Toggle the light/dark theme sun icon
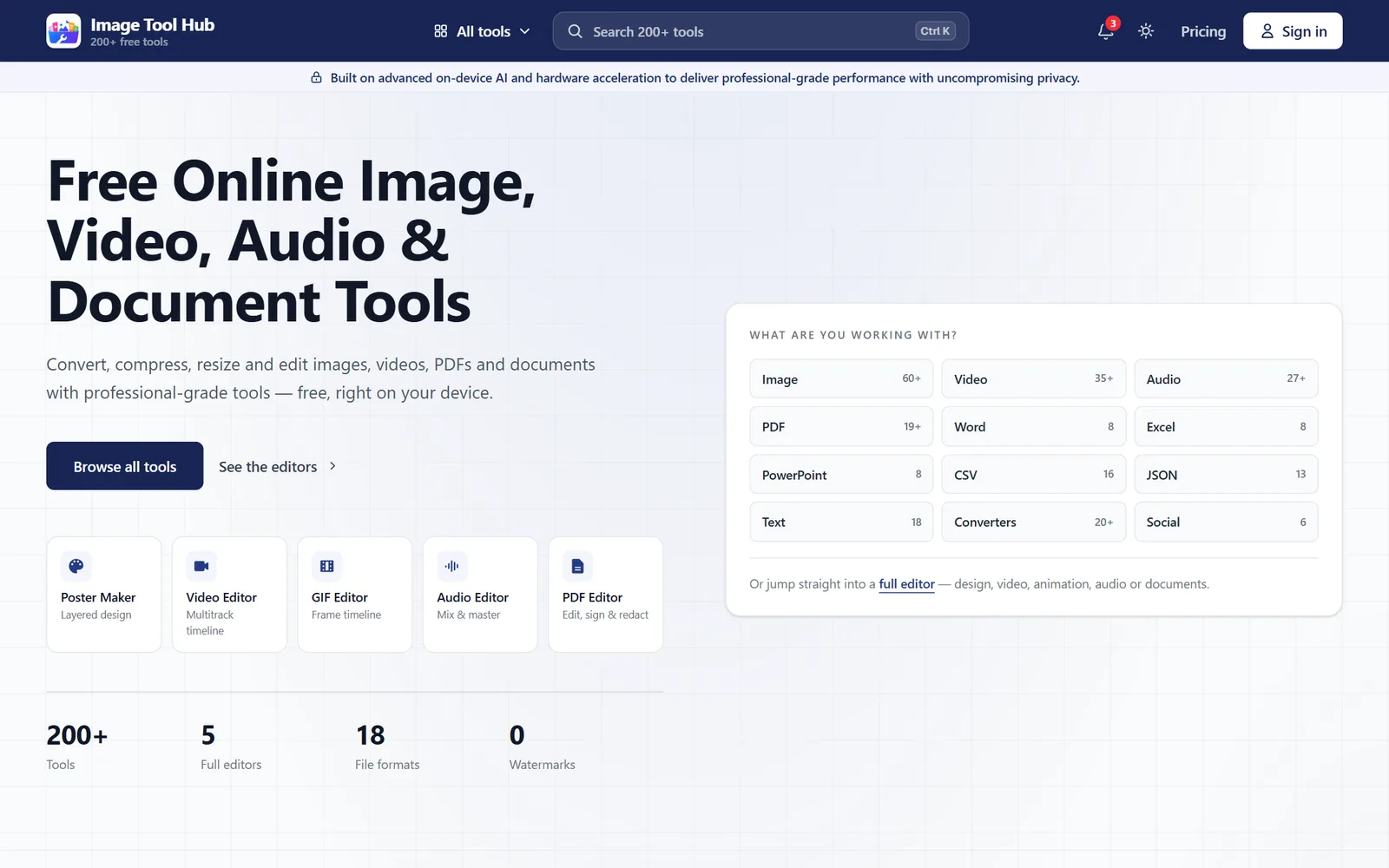The height and width of the screenshot is (868, 1389). point(1146,31)
